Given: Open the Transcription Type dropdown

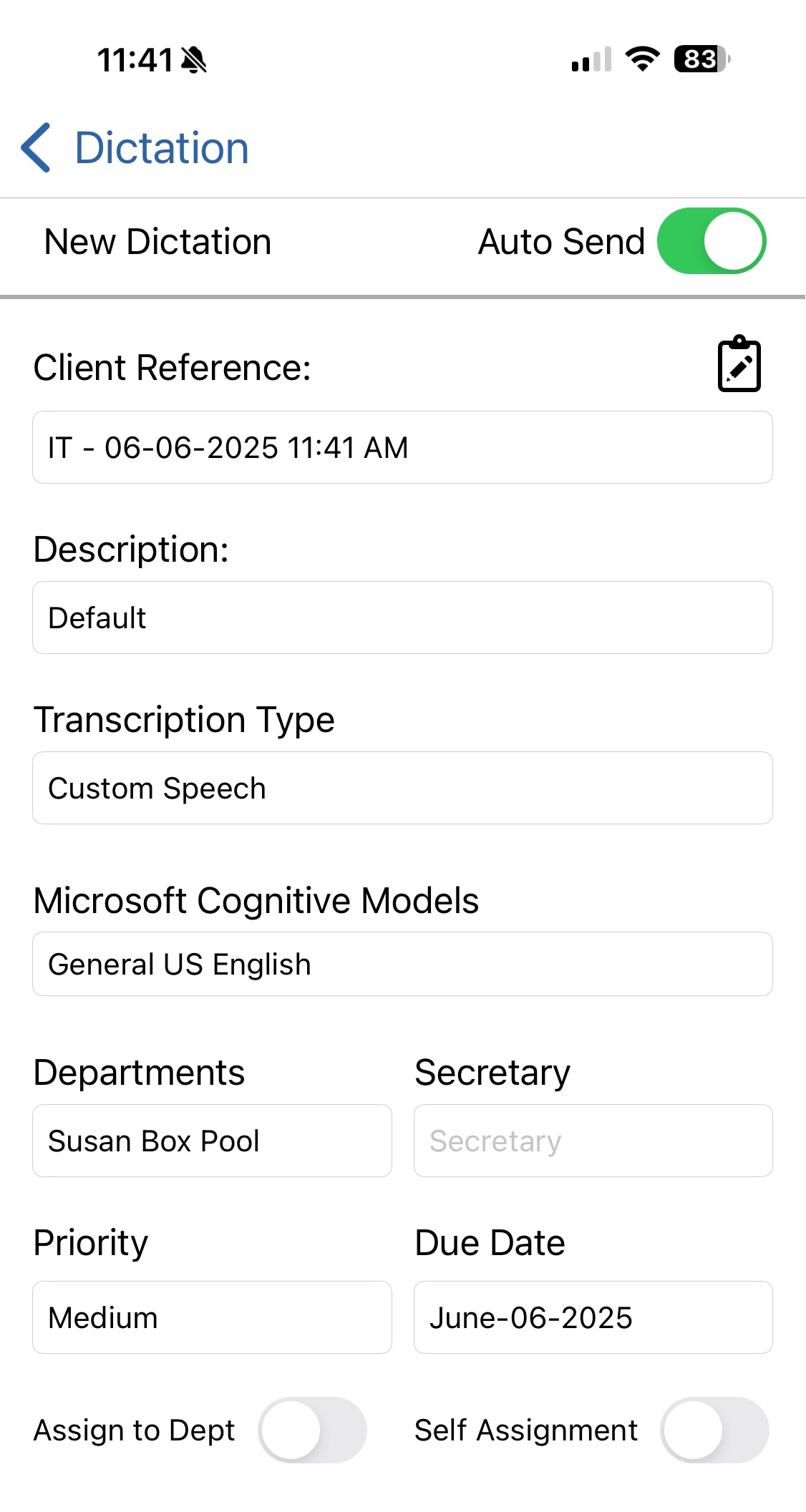Looking at the screenshot, I should (402, 788).
